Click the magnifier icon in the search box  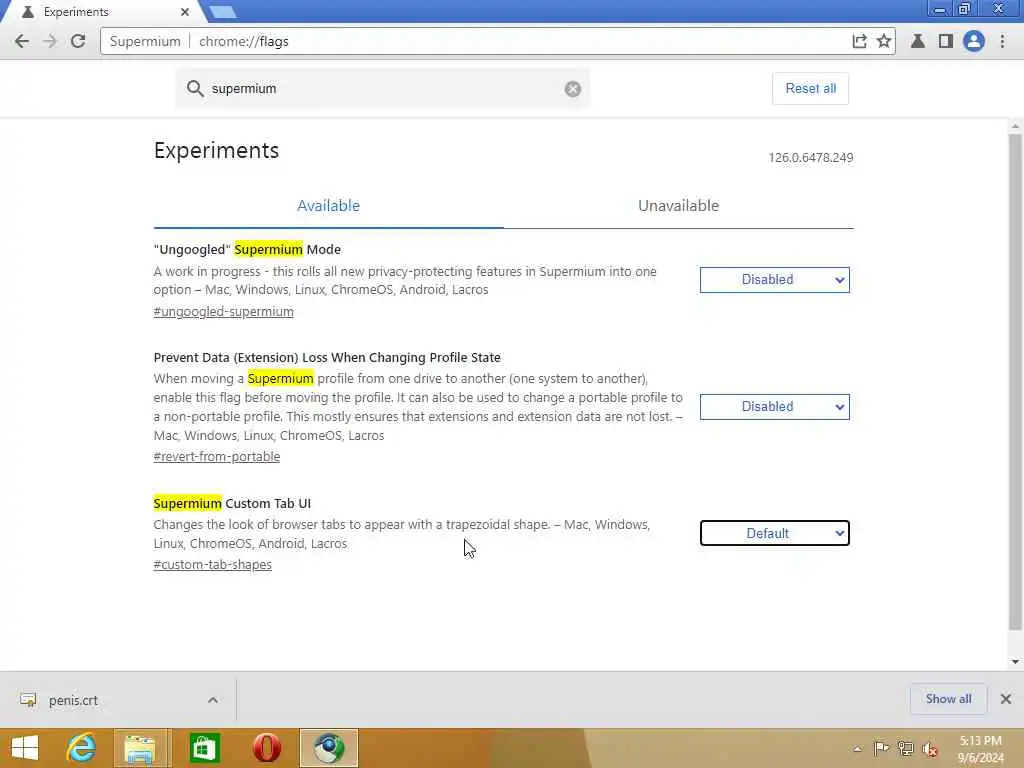[x=195, y=89]
